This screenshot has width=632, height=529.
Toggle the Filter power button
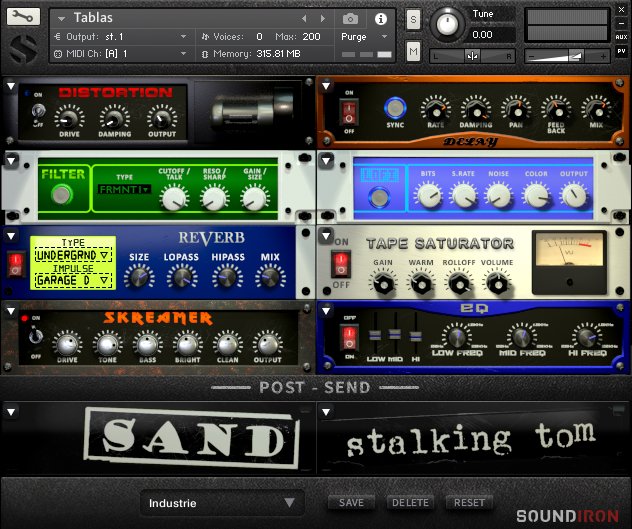tap(62, 195)
